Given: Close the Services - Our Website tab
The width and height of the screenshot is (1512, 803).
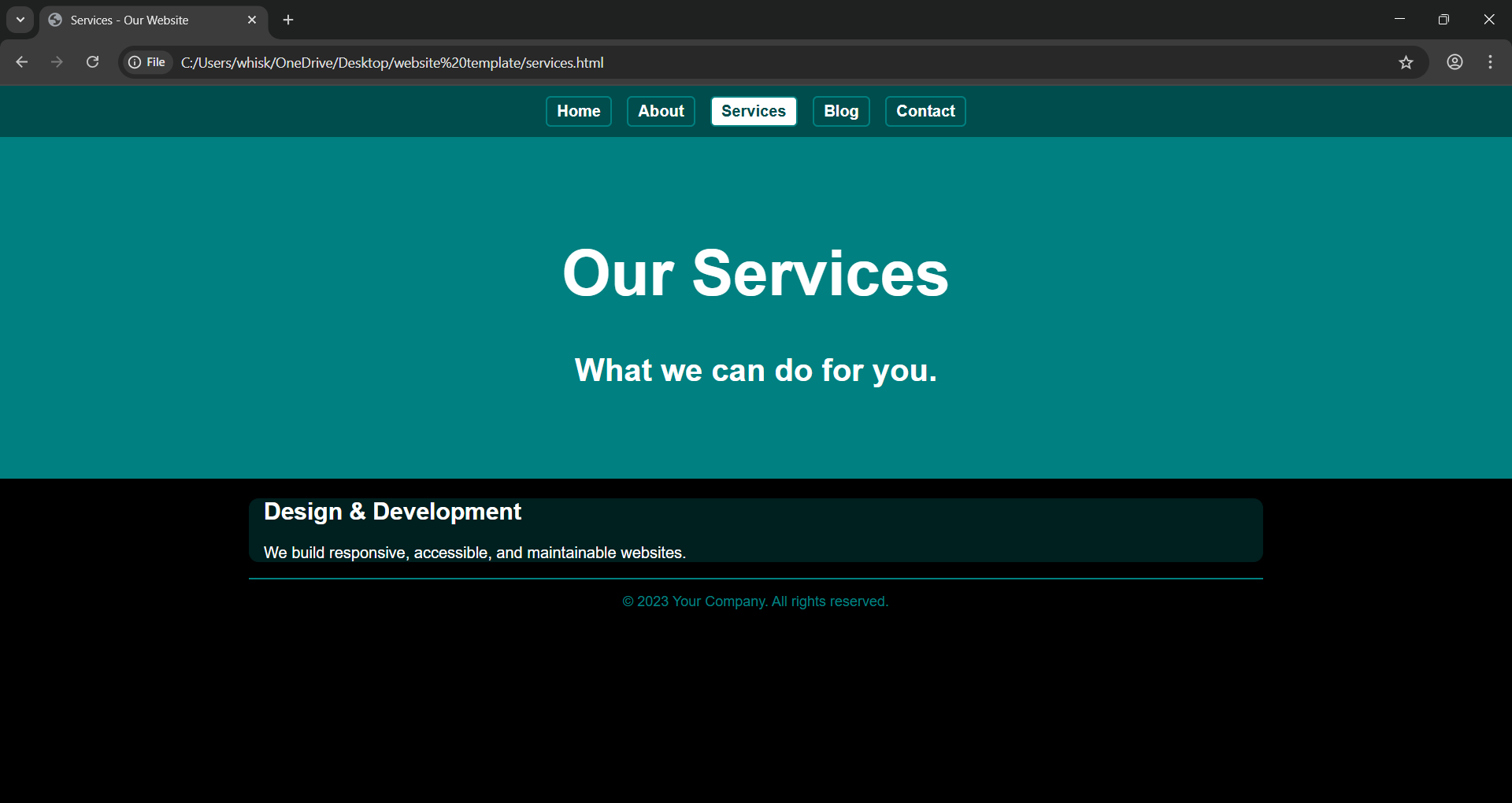Looking at the screenshot, I should click(252, 20).
